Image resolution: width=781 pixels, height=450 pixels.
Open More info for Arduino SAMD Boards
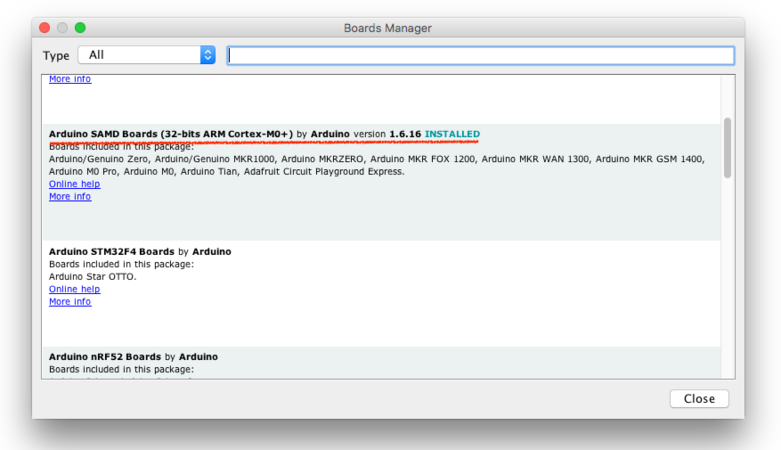(70, 196)
